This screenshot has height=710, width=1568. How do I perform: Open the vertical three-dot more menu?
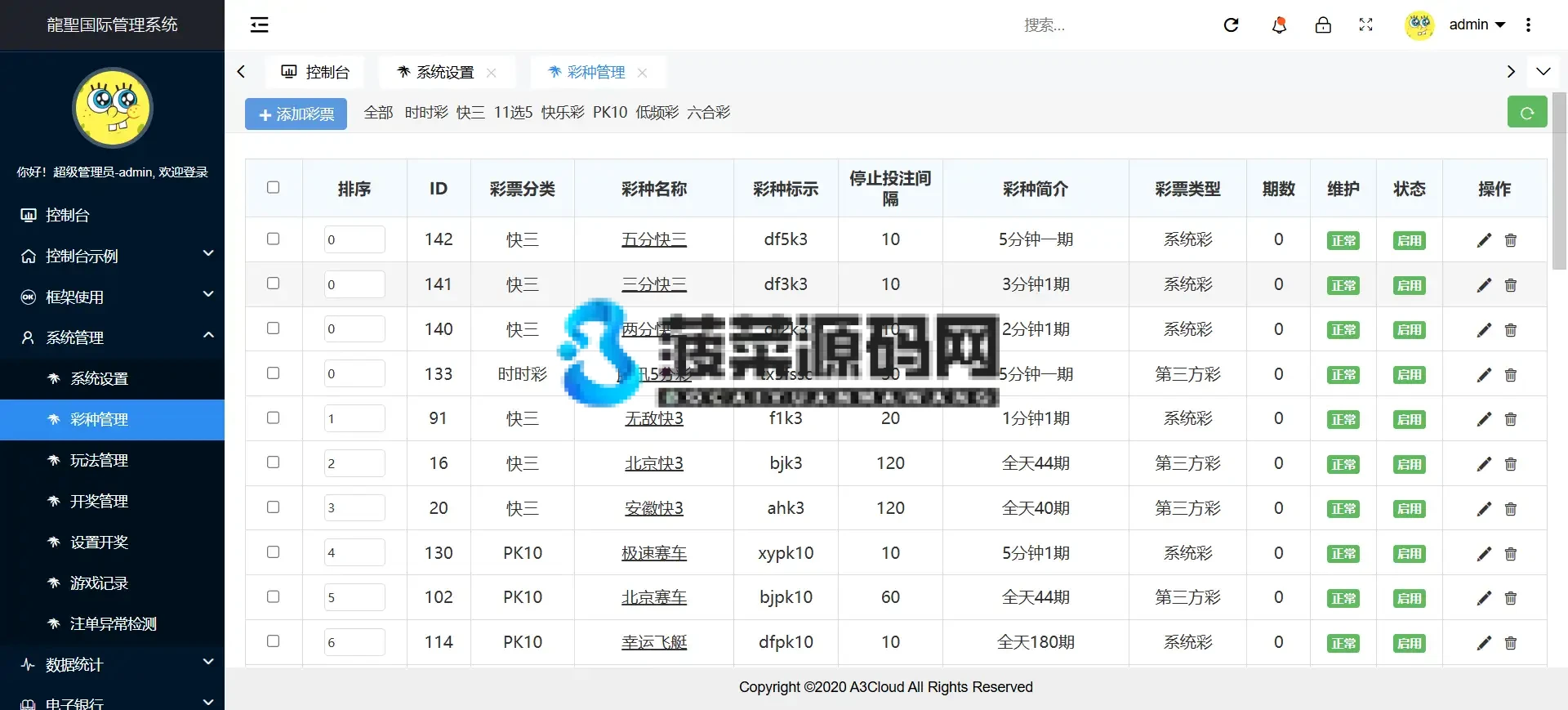(1528, 25)
